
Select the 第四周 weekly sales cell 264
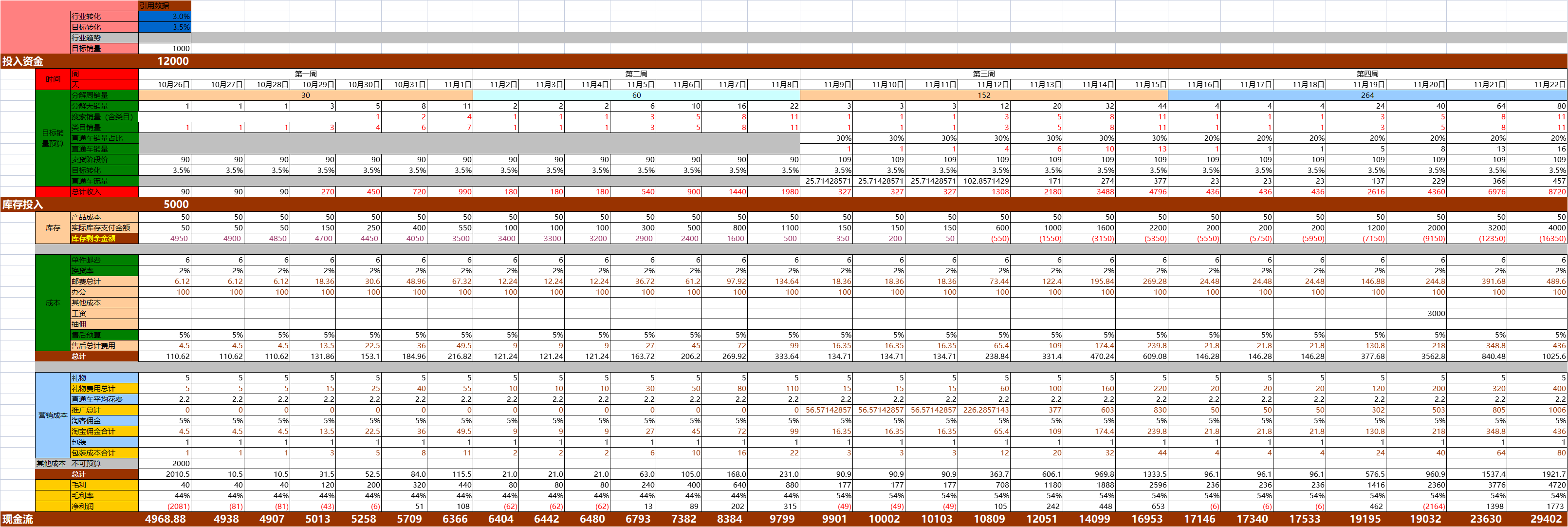[x=1367, y=95]
